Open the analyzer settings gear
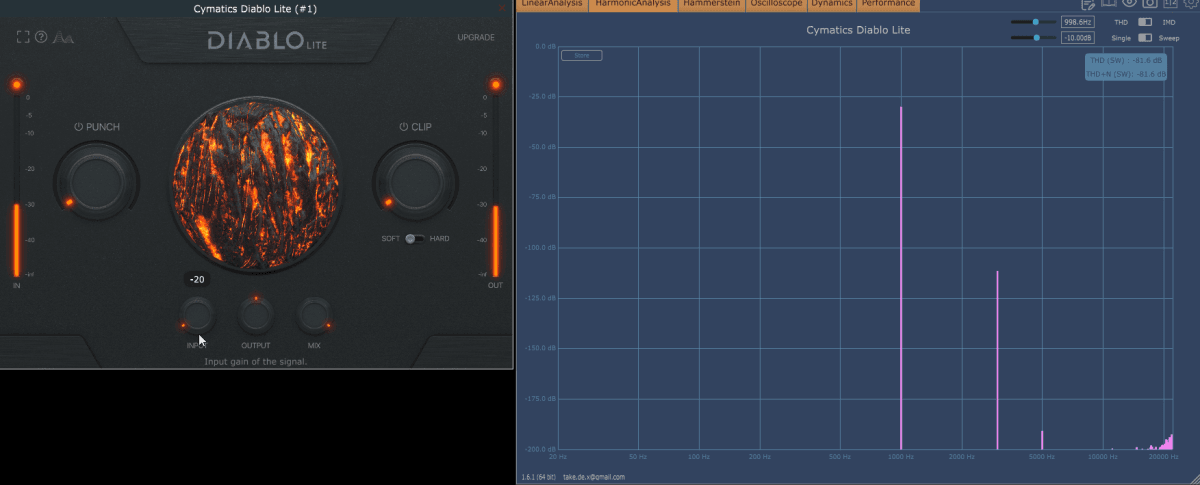This screenshot has width=1200, height=485. click(1190, 5)
